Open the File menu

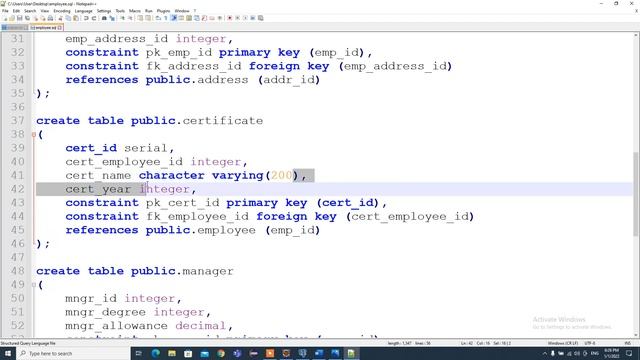click(x=5, y=11)
